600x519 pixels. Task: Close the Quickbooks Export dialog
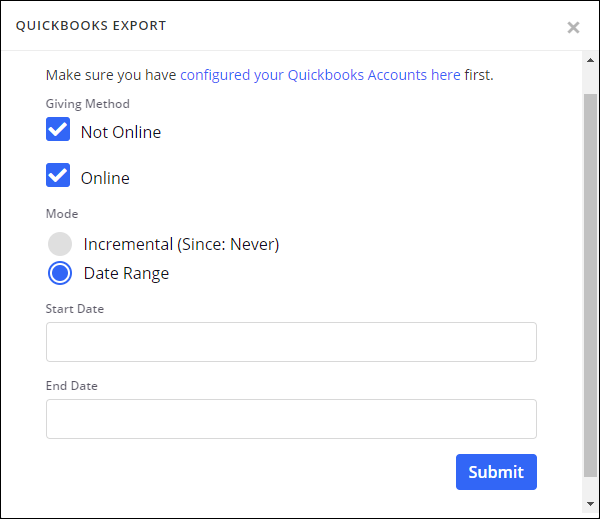[x=573, y=28]
